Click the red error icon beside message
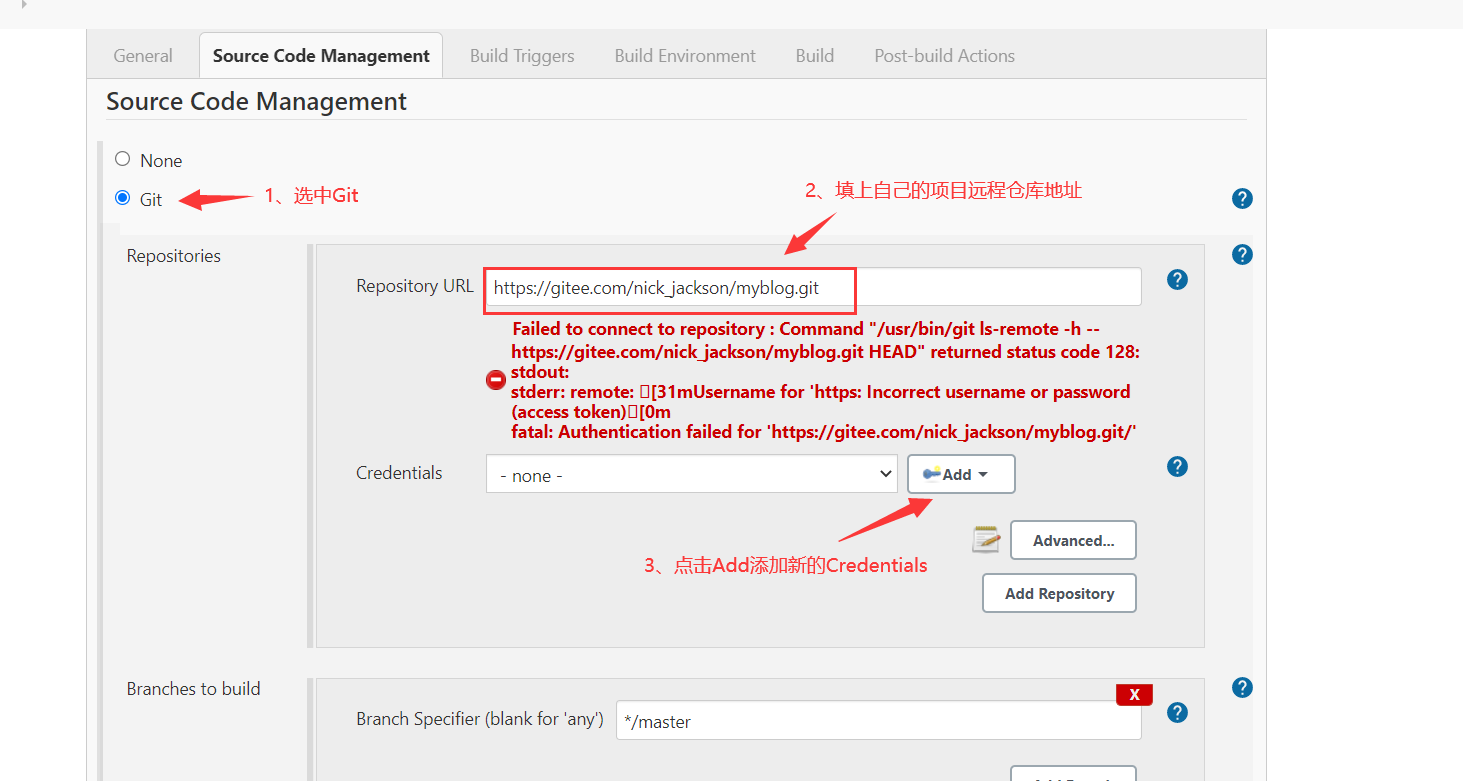This screenshot has width=1463, height=781. [496, 380]
